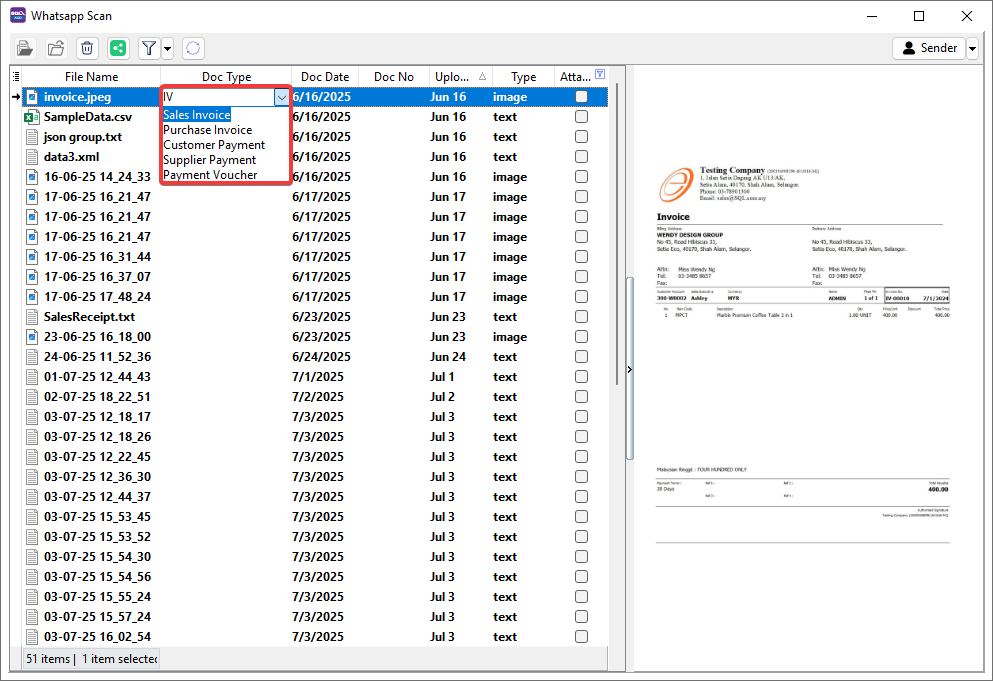993x681 pixels.
Task: Click the green share icon
Action: coord(118,48)
